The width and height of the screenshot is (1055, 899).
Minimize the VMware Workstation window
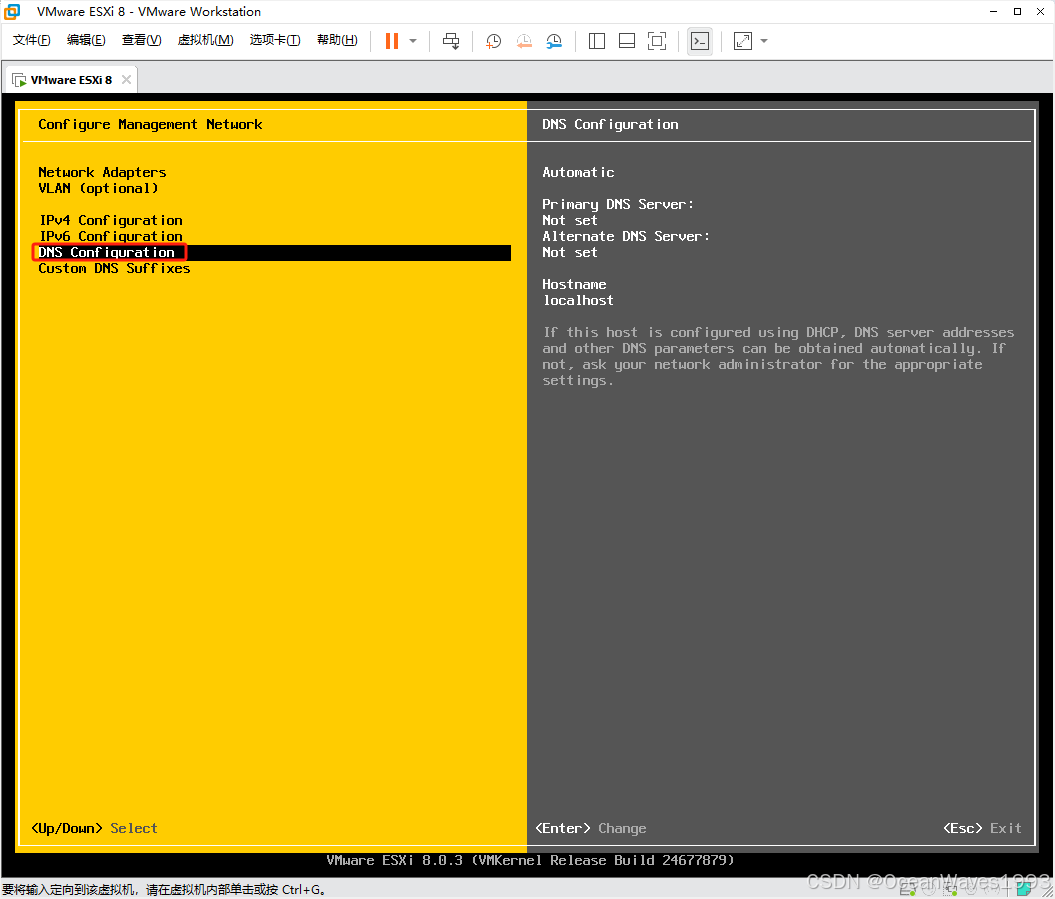point(993,11)
